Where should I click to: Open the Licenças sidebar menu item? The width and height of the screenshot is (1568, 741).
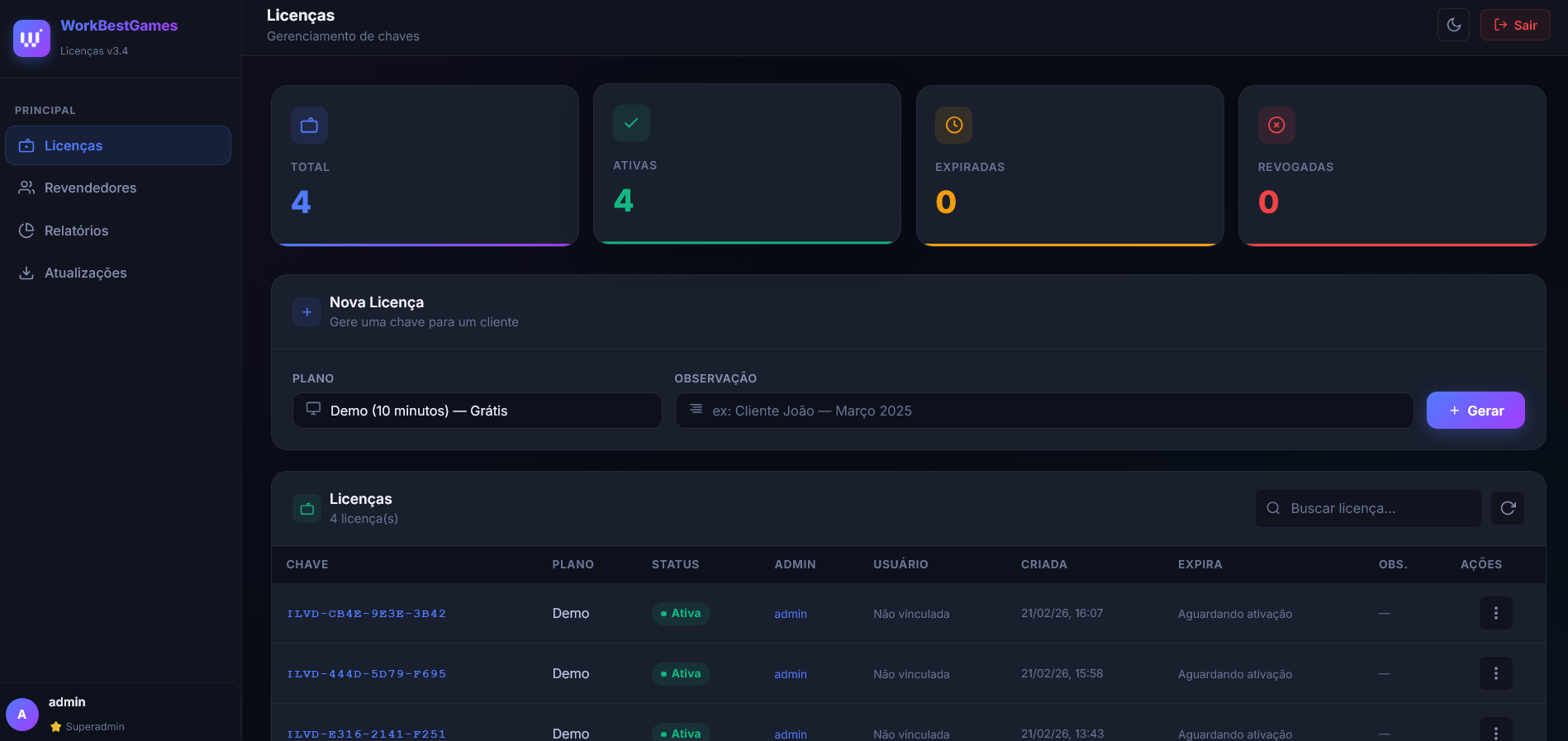click(118, 145)
